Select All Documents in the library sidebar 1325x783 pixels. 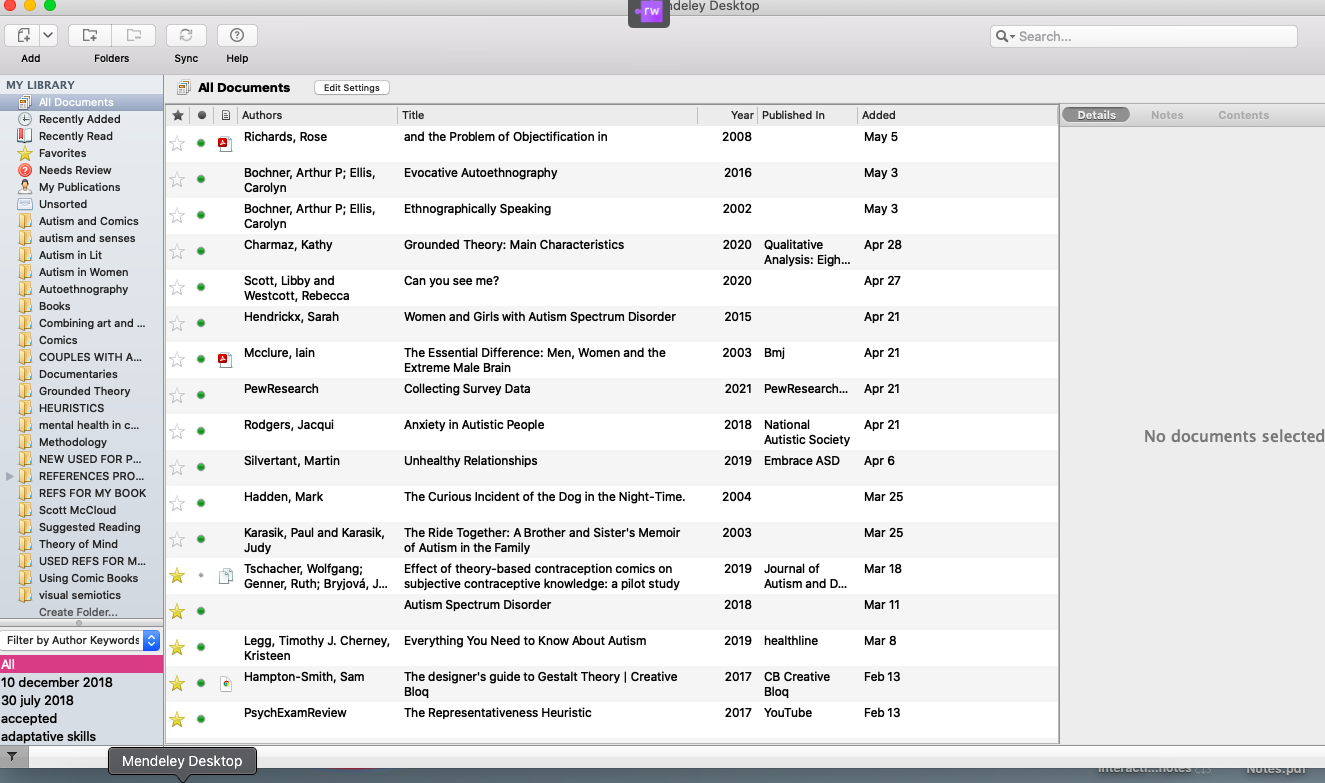click(x=82, y=102)
